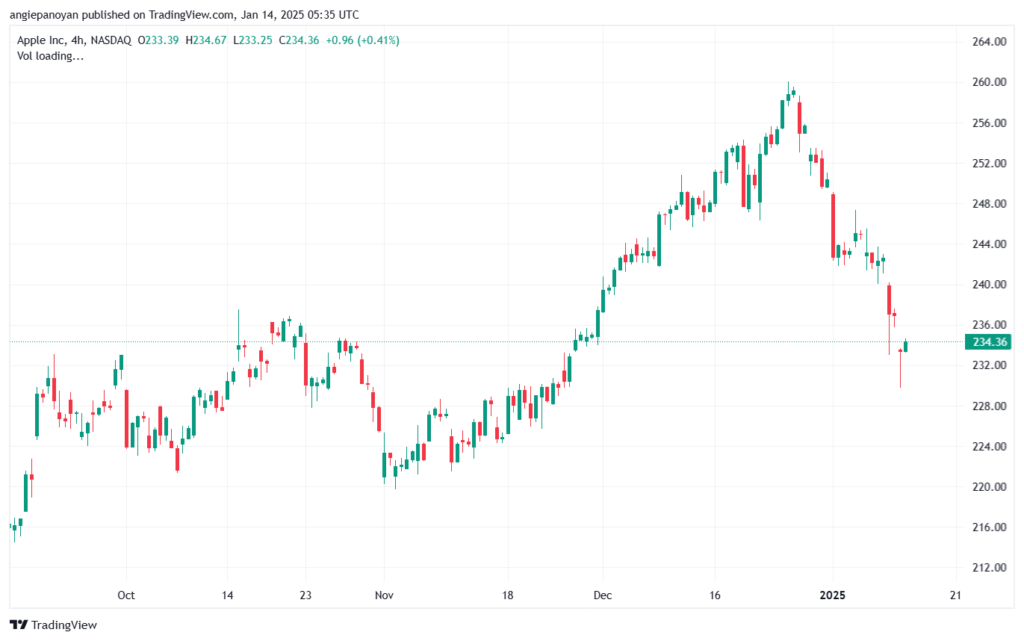Click the 224.00 price axis label
1024x641 pixels.
(989, 446)
